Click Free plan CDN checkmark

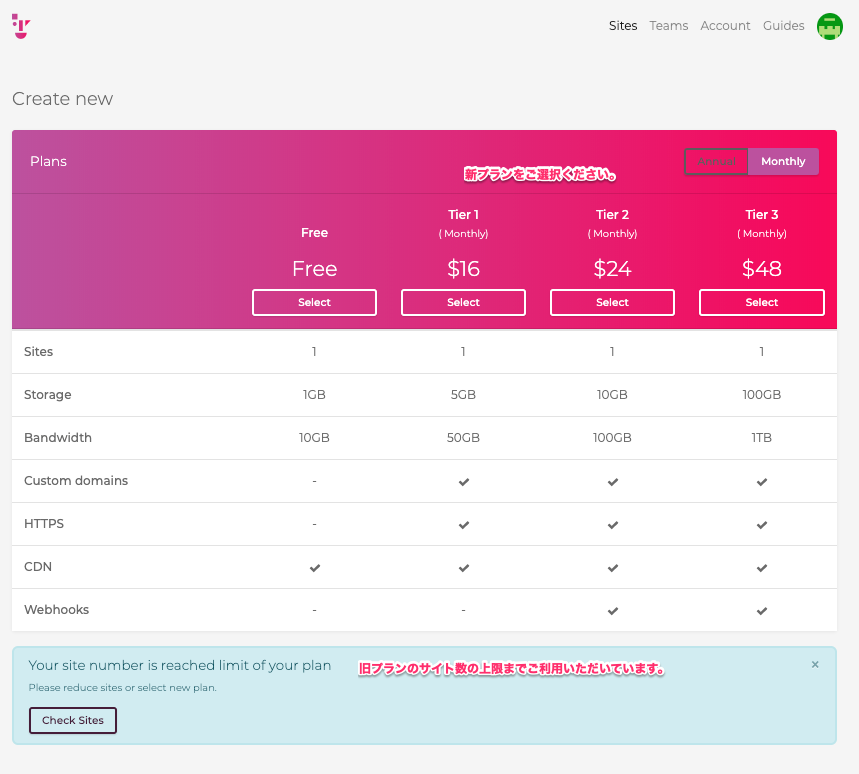coord(314,568)
